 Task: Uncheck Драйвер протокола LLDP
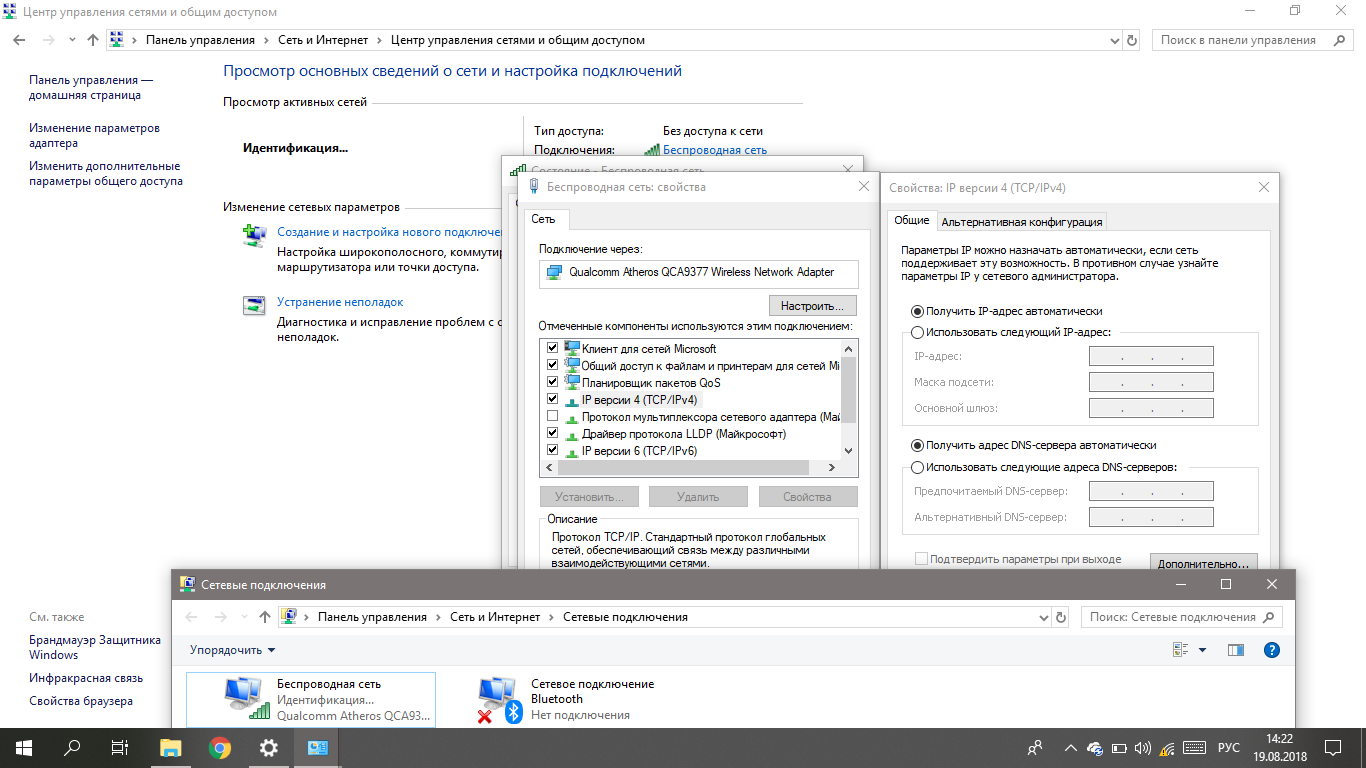tap(552, 433)
